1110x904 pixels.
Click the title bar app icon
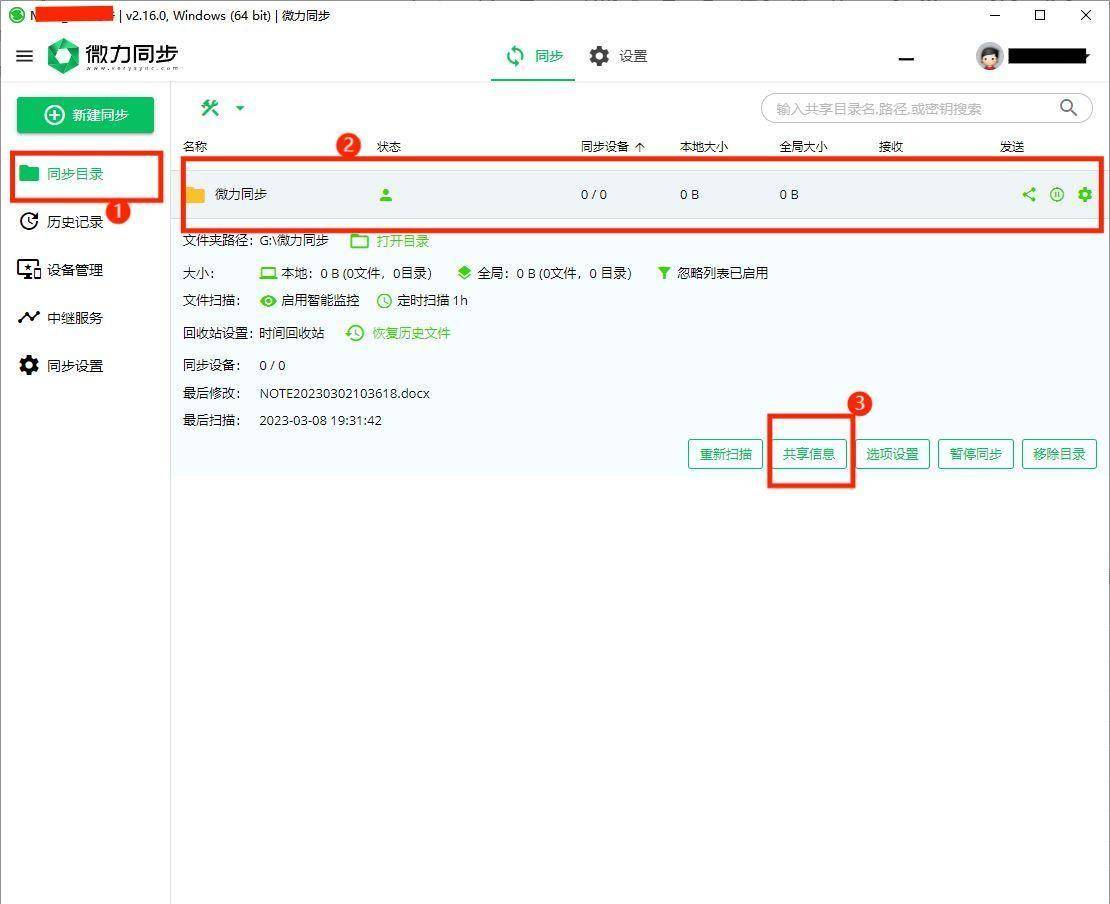17,15
